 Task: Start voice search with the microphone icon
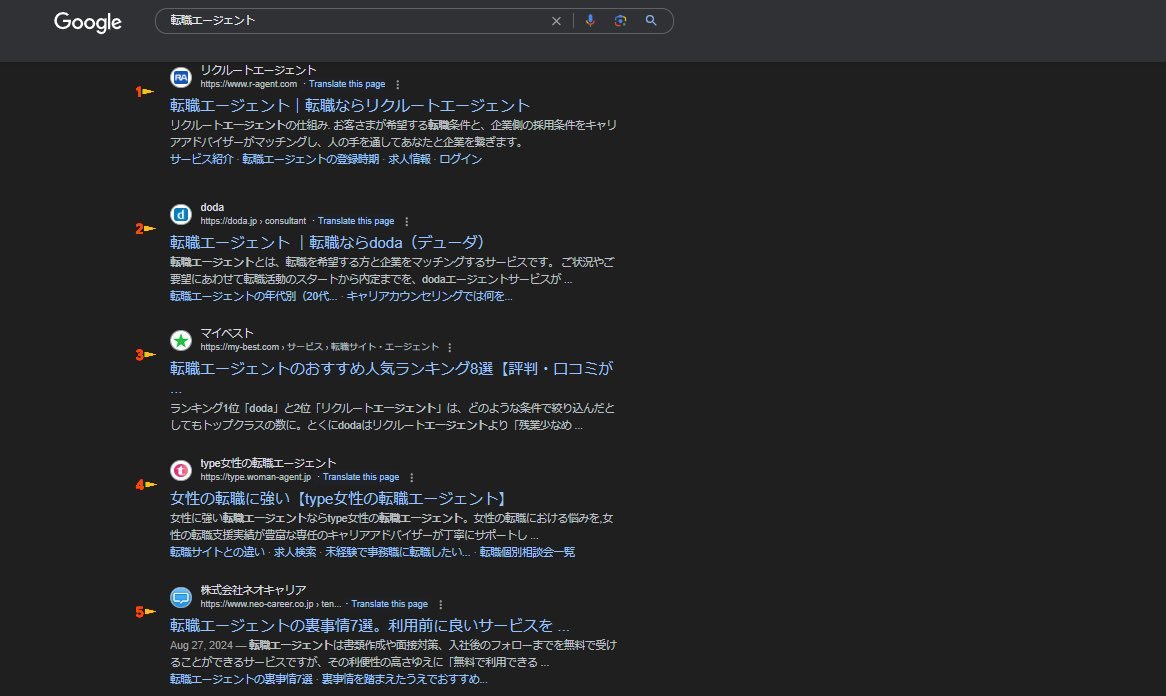(x=590, y=21)
